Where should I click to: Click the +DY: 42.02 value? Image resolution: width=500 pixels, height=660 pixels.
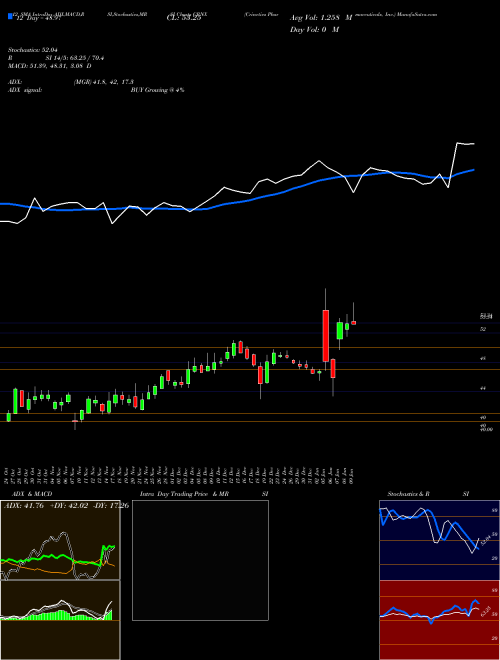tap(69, 506)
